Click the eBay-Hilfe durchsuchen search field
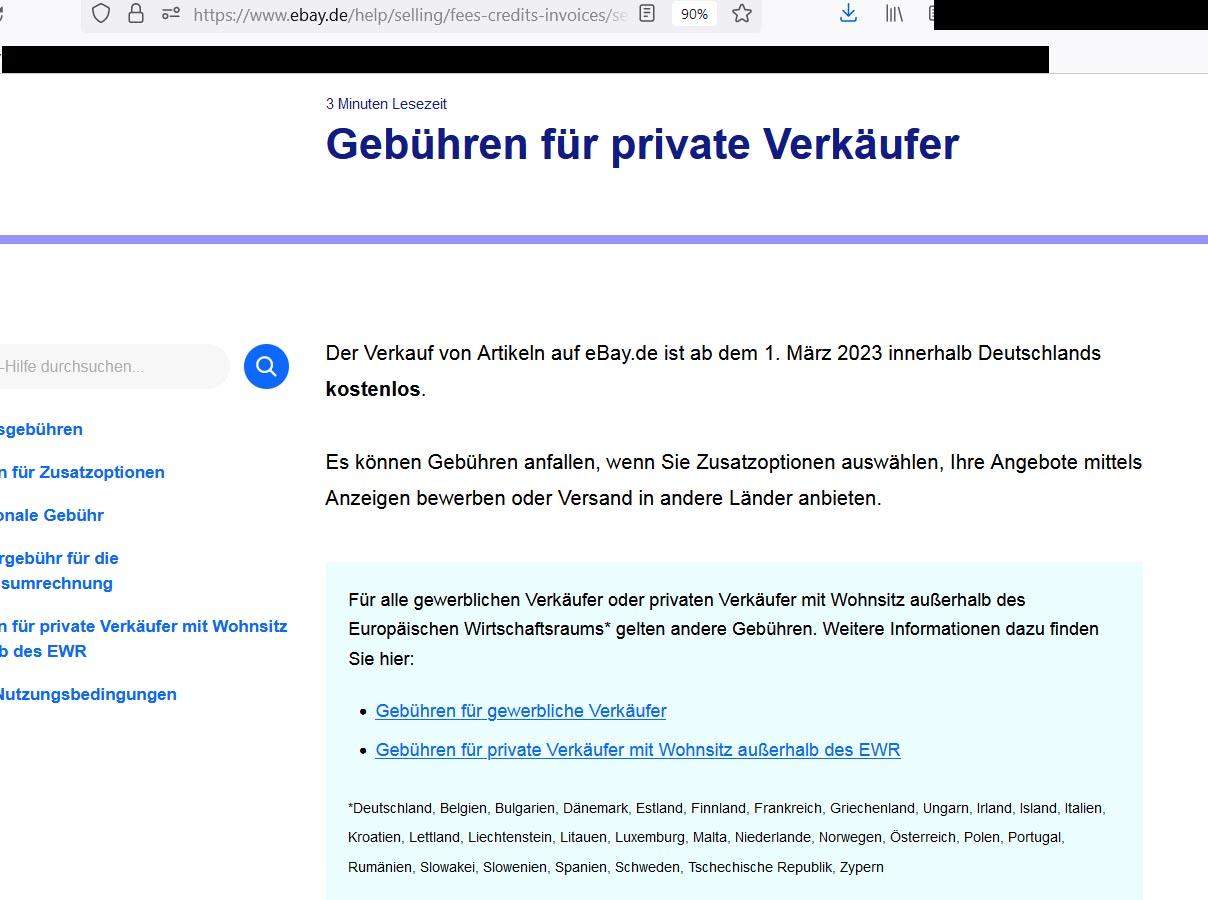 [114, 367]
